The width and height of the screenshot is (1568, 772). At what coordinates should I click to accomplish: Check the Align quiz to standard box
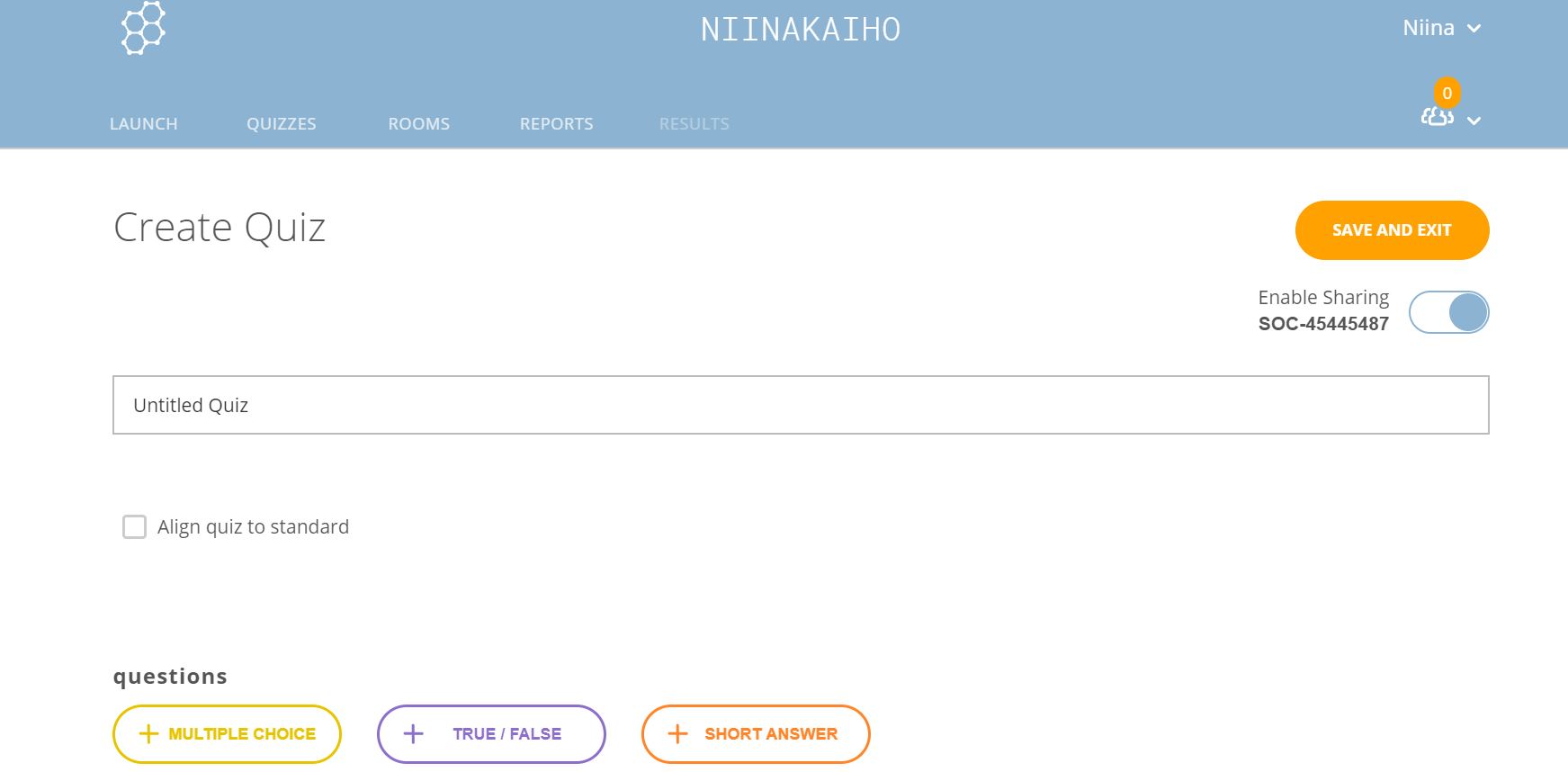tap(134, 527)
